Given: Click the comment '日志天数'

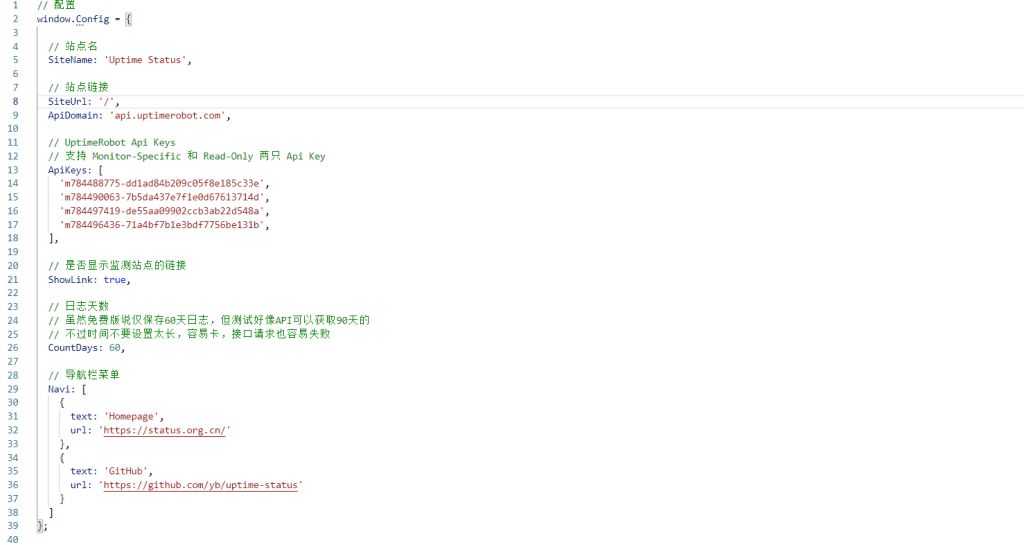Looking at the screenshot, I should coord(78,307).
